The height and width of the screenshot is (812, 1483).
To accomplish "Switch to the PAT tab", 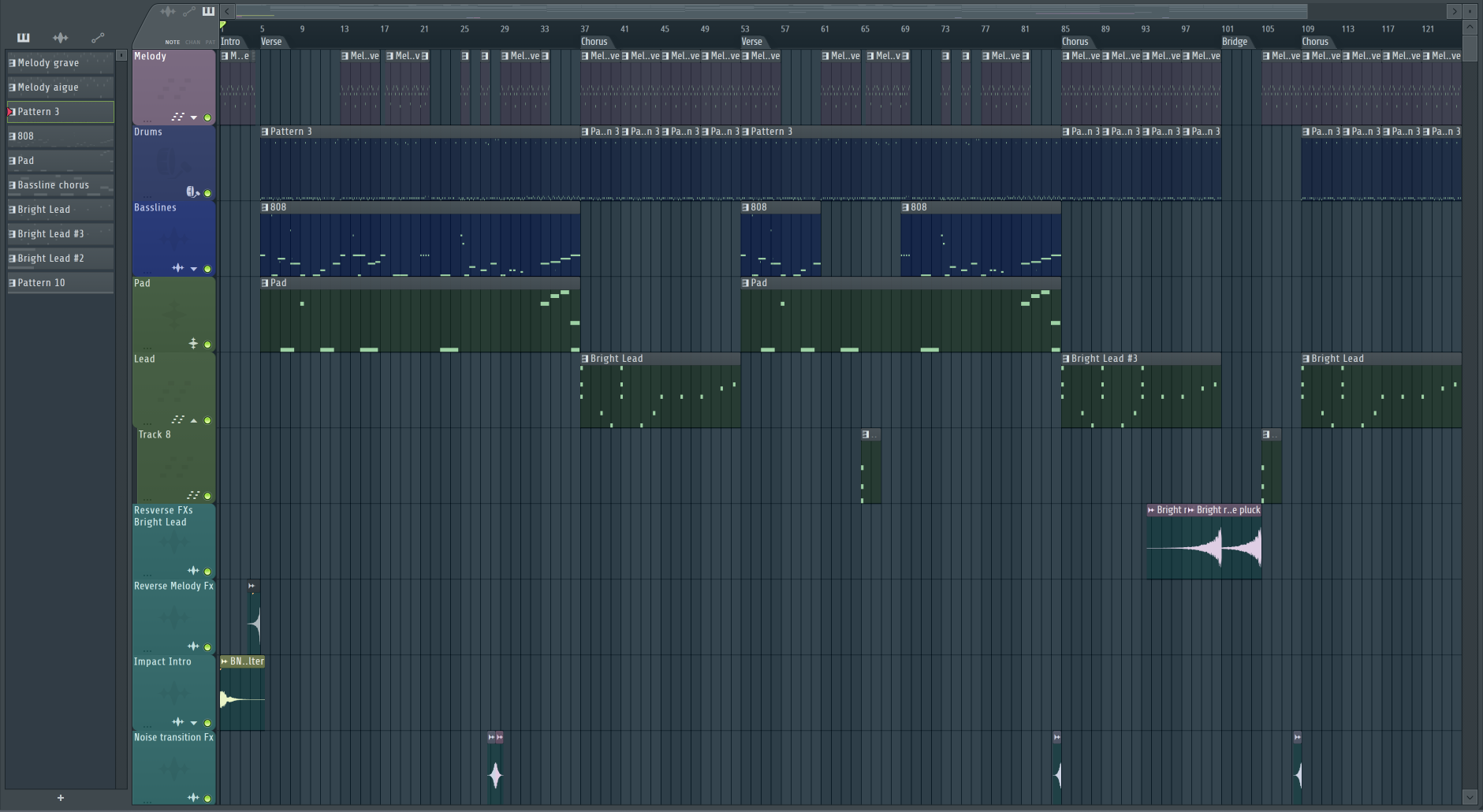I will 210,42.
